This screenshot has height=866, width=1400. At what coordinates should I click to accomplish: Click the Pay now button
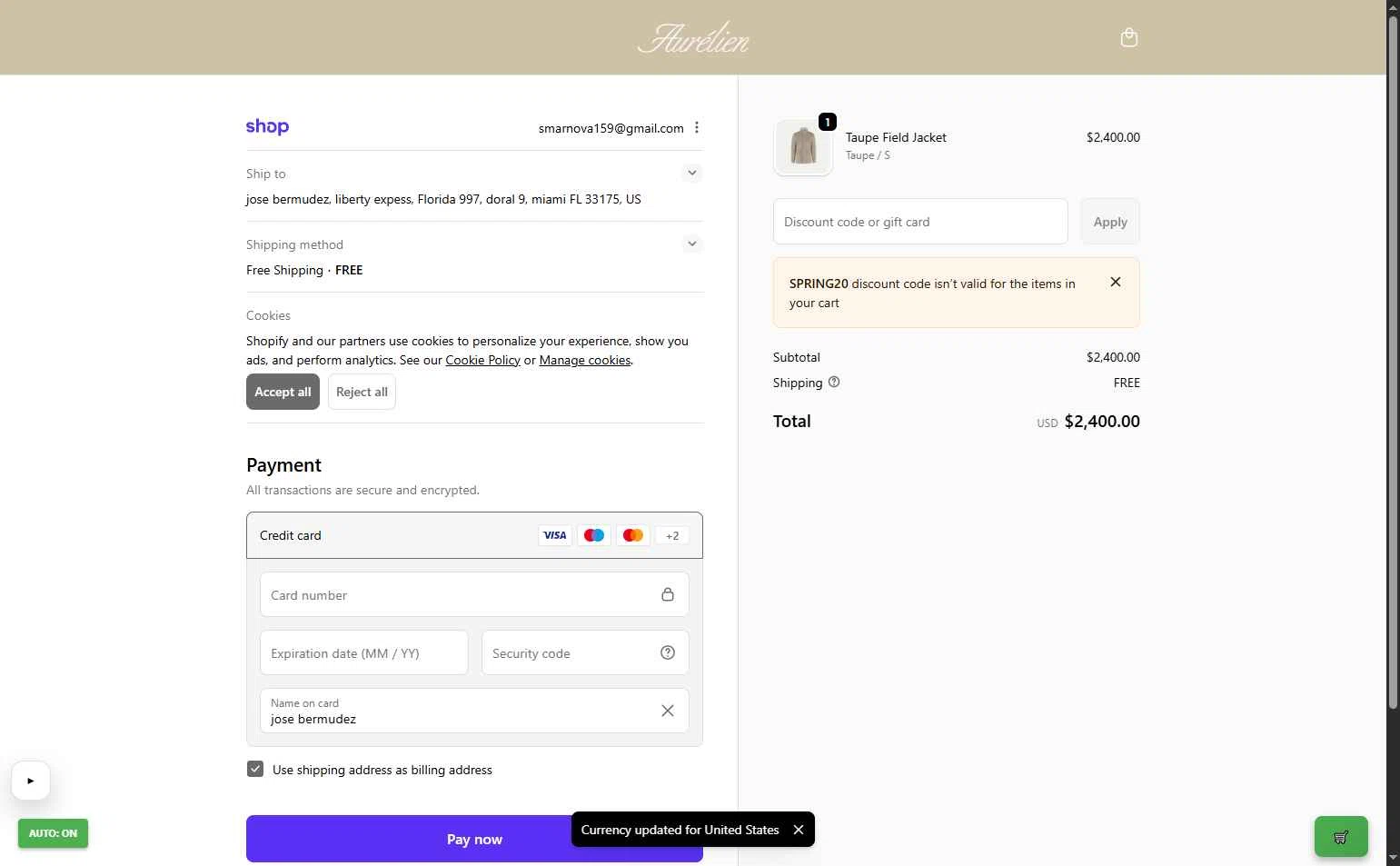pos(474,839)
